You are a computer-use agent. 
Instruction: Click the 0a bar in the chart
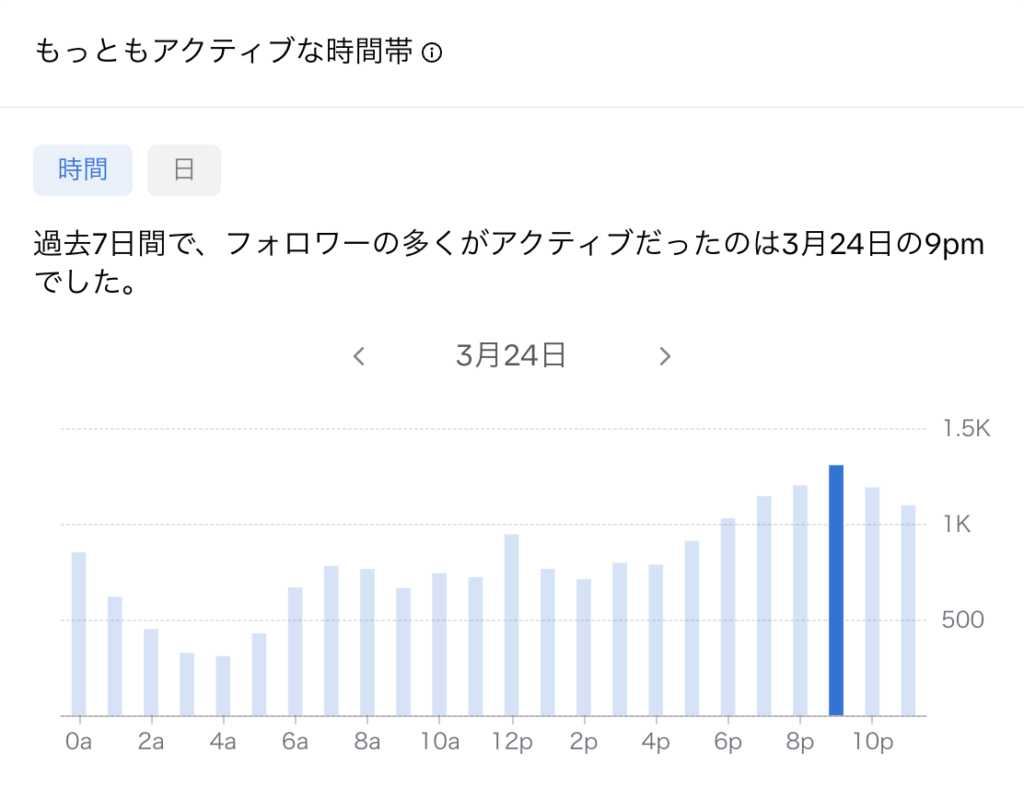[x=79, y=634]
